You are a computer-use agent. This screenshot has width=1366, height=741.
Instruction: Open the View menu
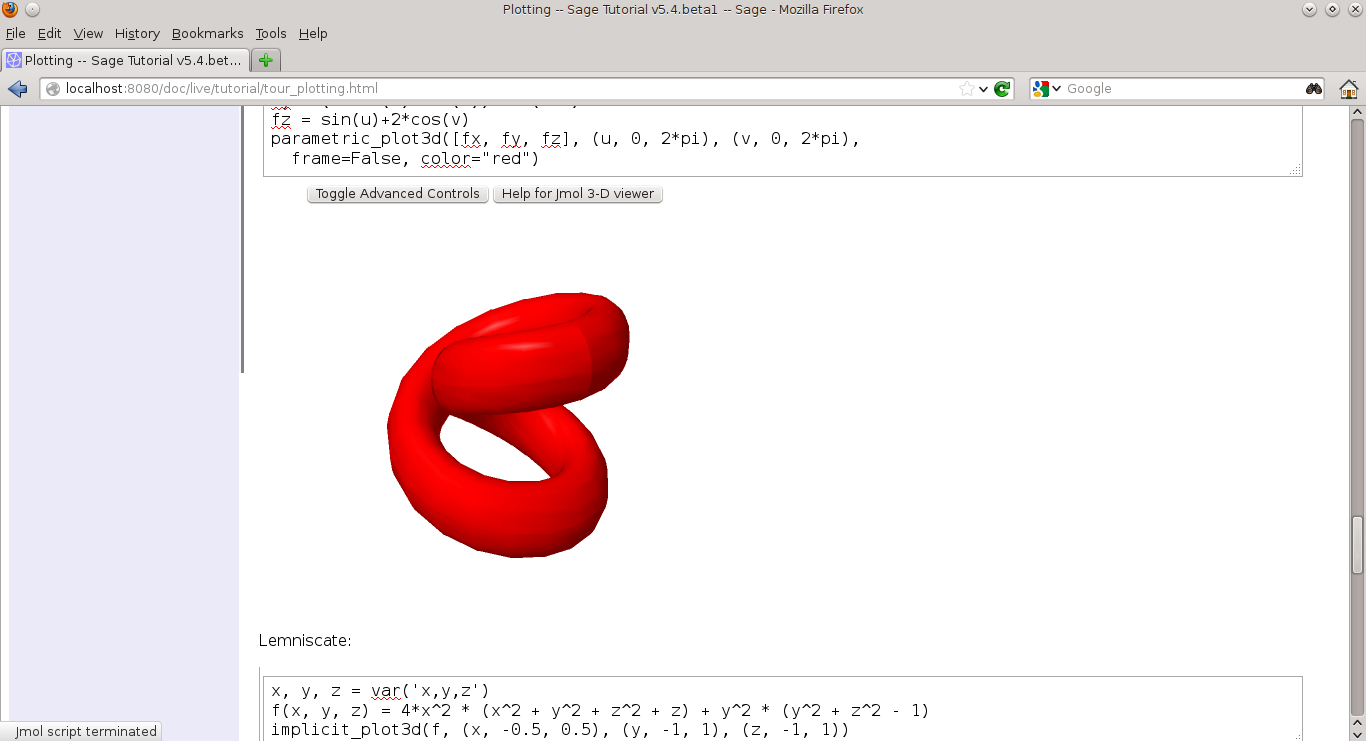click(88, 33)
